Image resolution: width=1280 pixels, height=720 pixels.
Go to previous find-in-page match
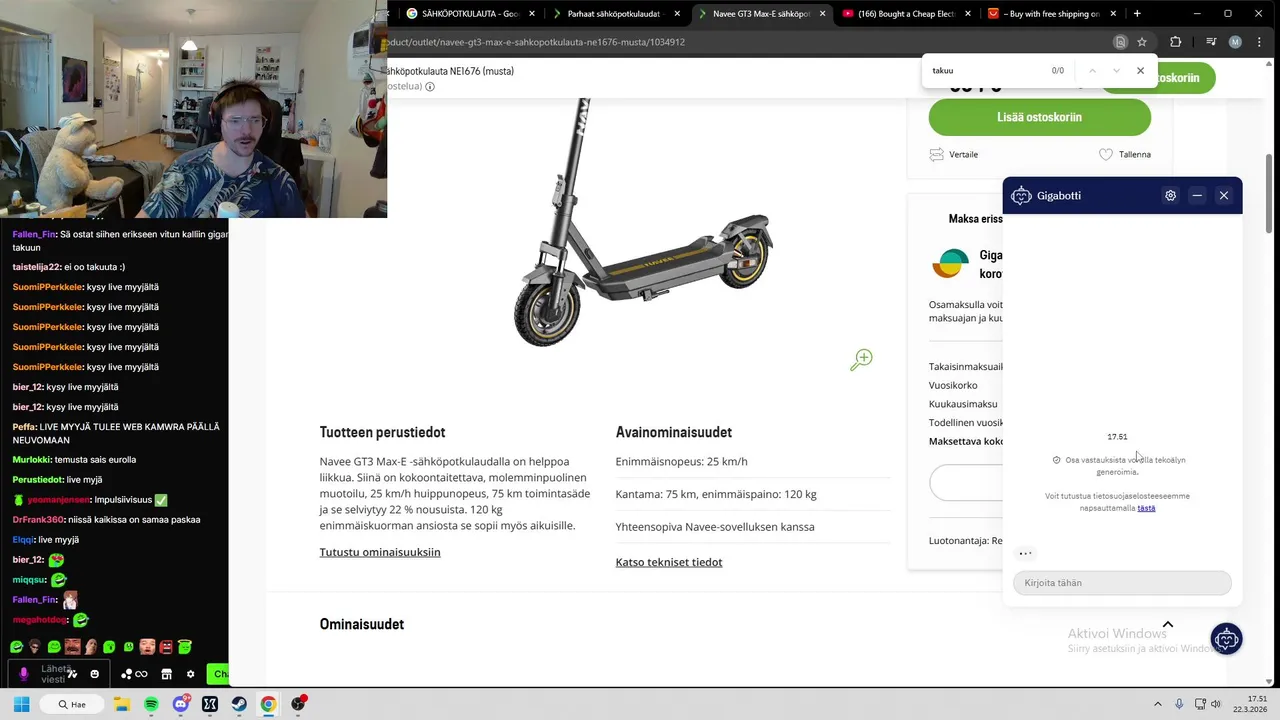coord(1092,71)
